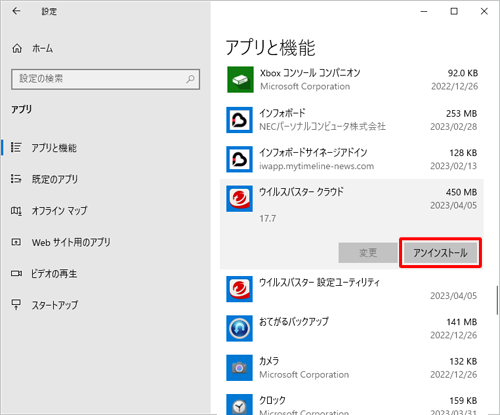Select the カメラ name text

pyautogui.click(x=269, y=361)
